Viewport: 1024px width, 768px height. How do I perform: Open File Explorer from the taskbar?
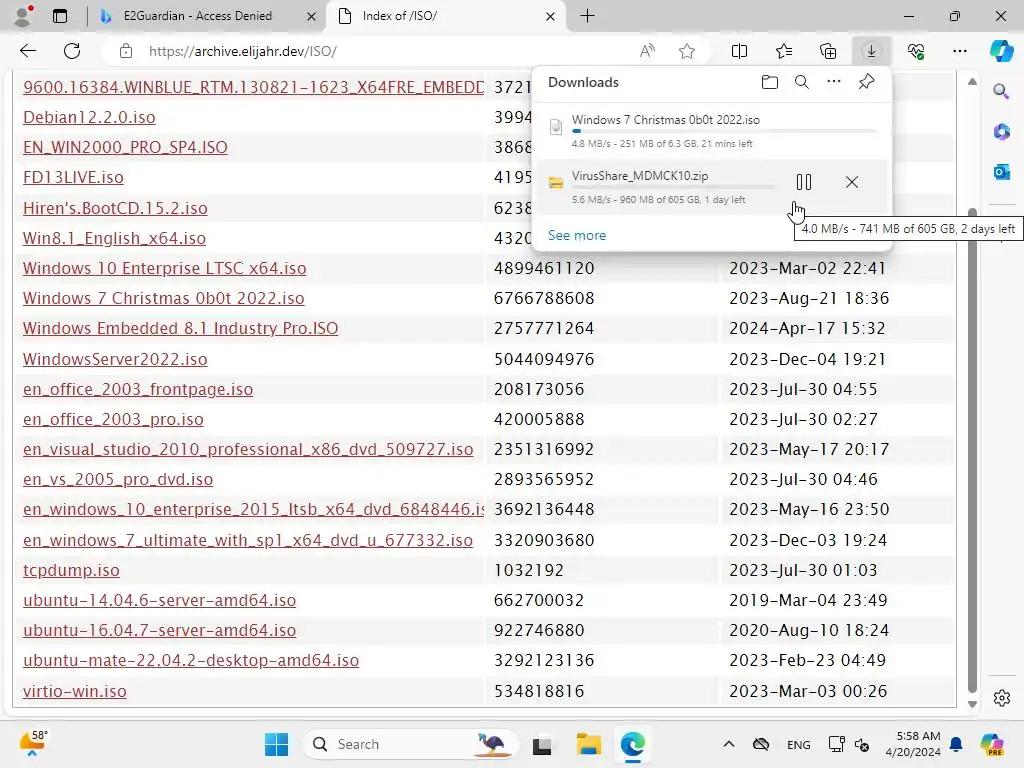(588, 744)
